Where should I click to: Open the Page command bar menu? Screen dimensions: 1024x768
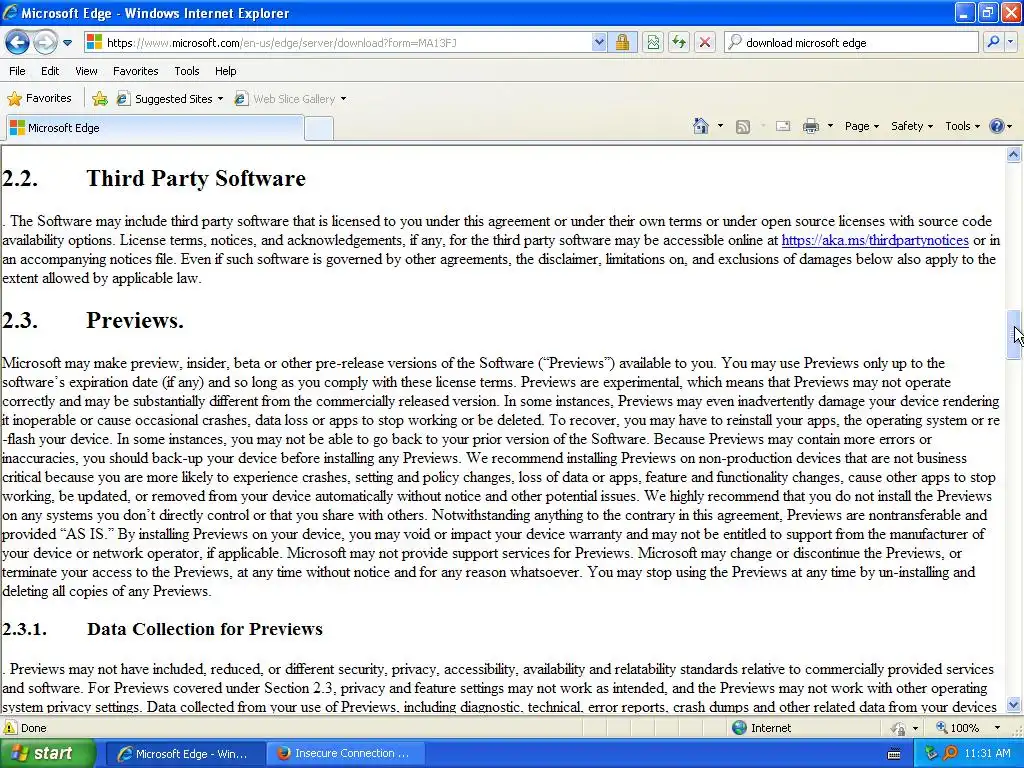861,126
